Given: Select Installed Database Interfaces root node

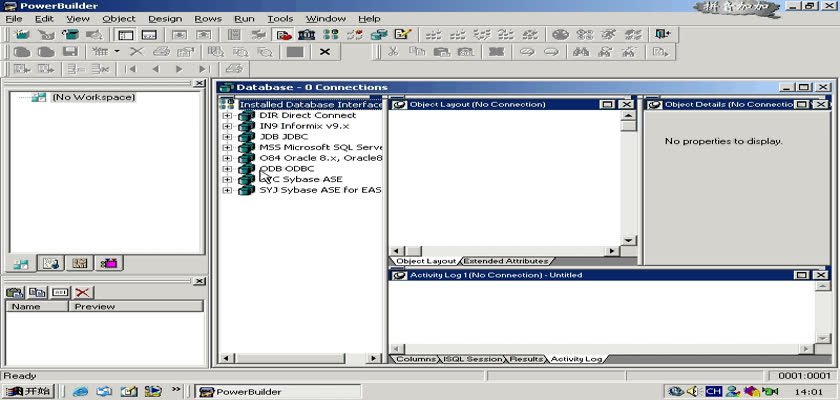Looking at the screenshot, I should [311, 104].
